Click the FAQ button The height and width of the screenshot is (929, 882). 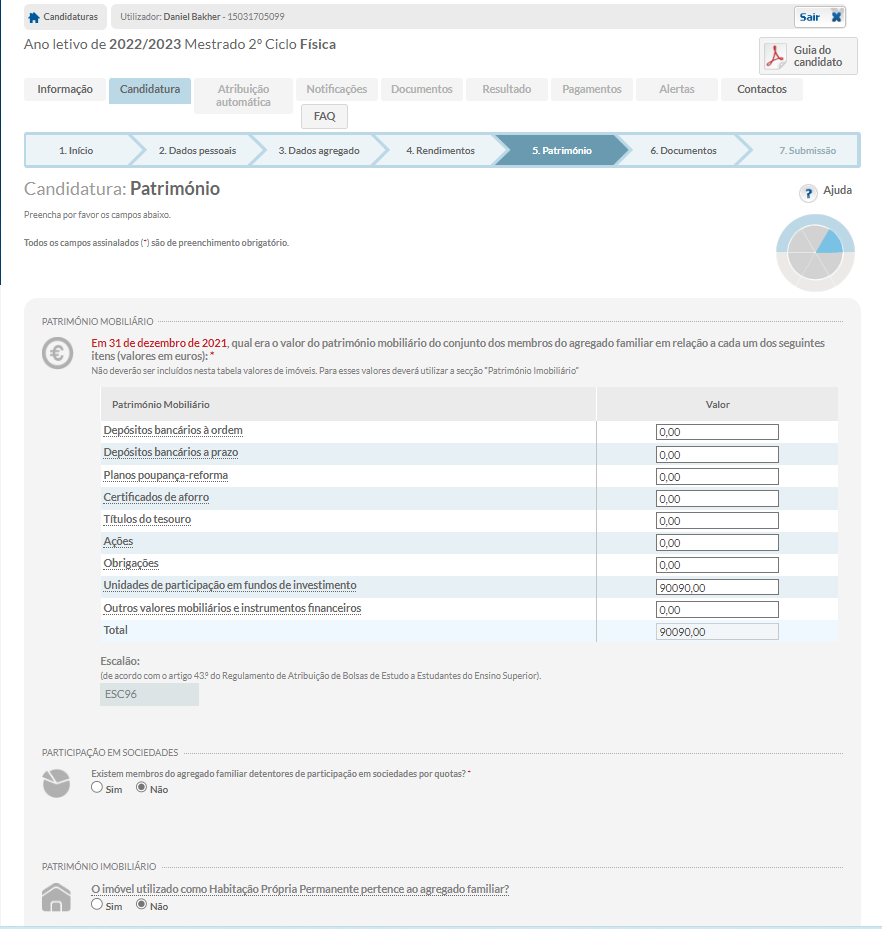[x=325, y=116]
